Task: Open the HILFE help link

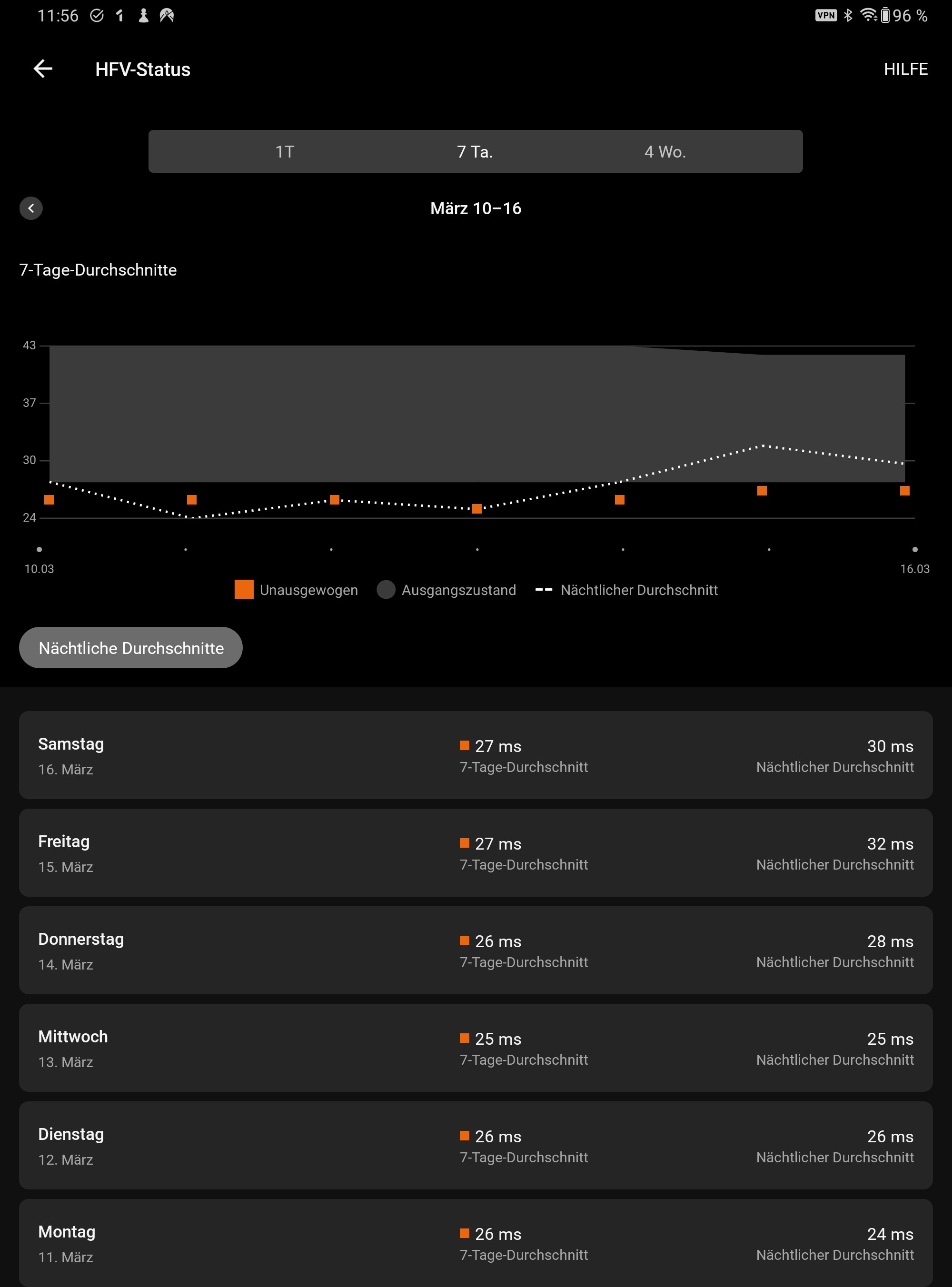Action: click(x=905, y=69)
